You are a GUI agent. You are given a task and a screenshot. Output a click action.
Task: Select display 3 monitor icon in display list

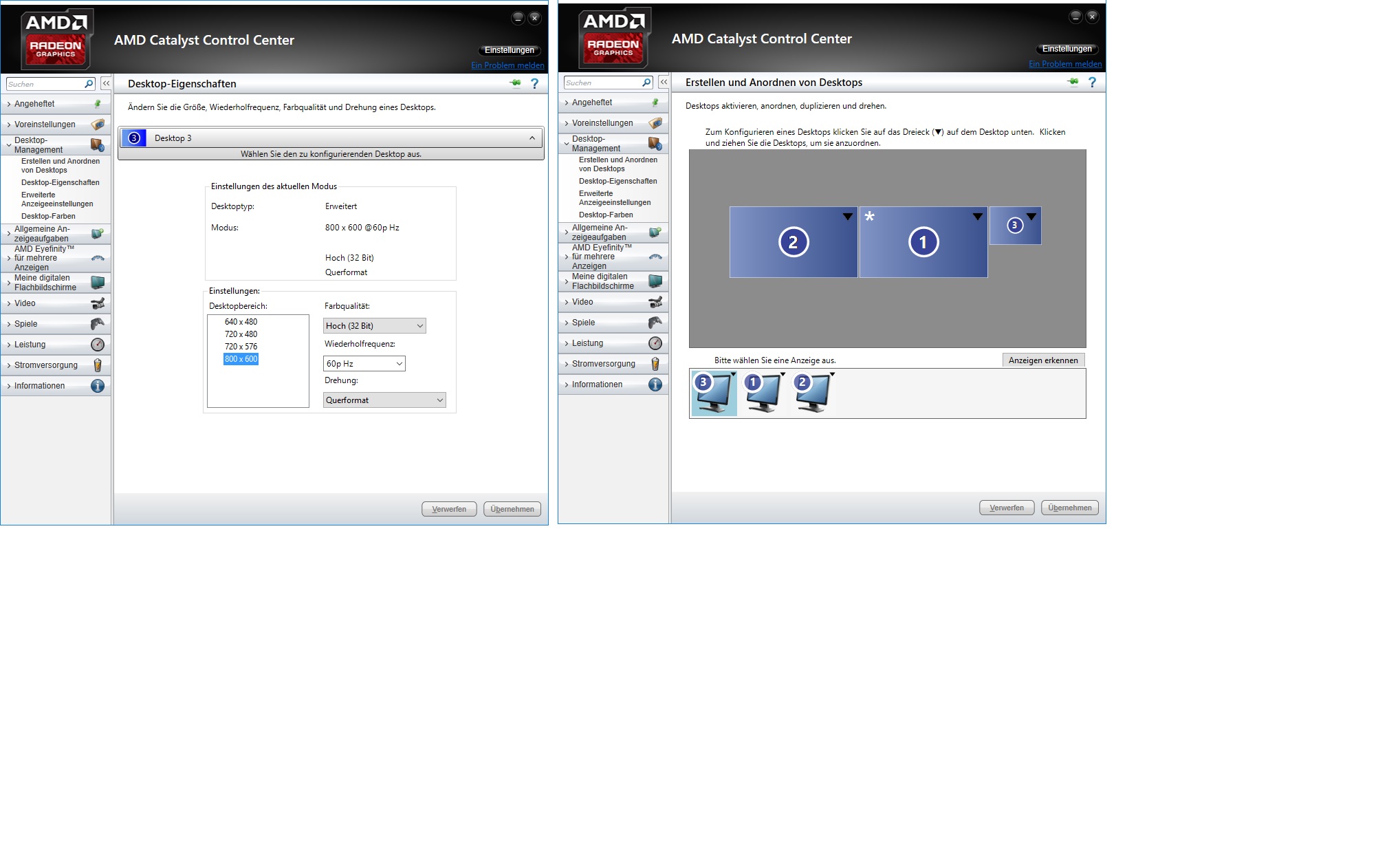pyautogui.click(x=713, y=393)
